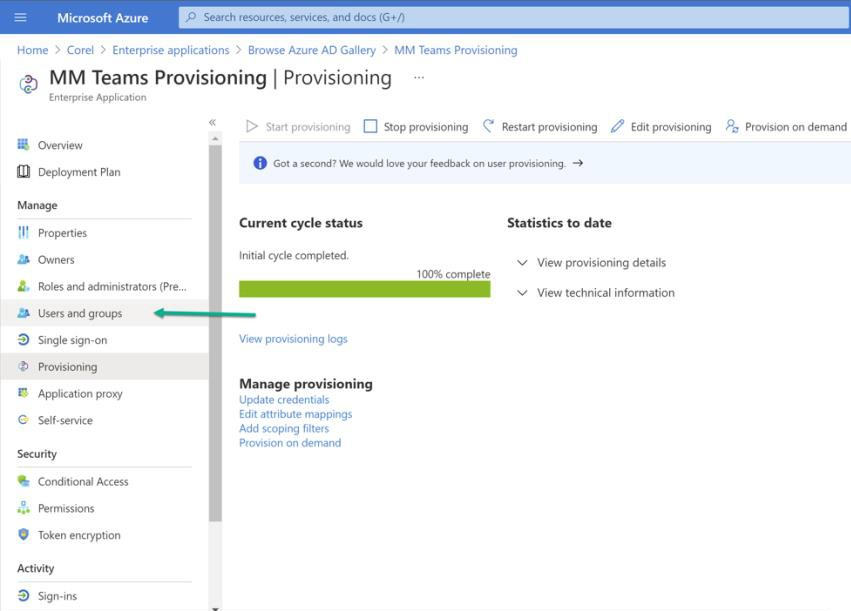The width and height of the screenshot is (851, 611).
Task: Click scroll-down arrow of sidebar scrollbar
Action: [215, 608]
